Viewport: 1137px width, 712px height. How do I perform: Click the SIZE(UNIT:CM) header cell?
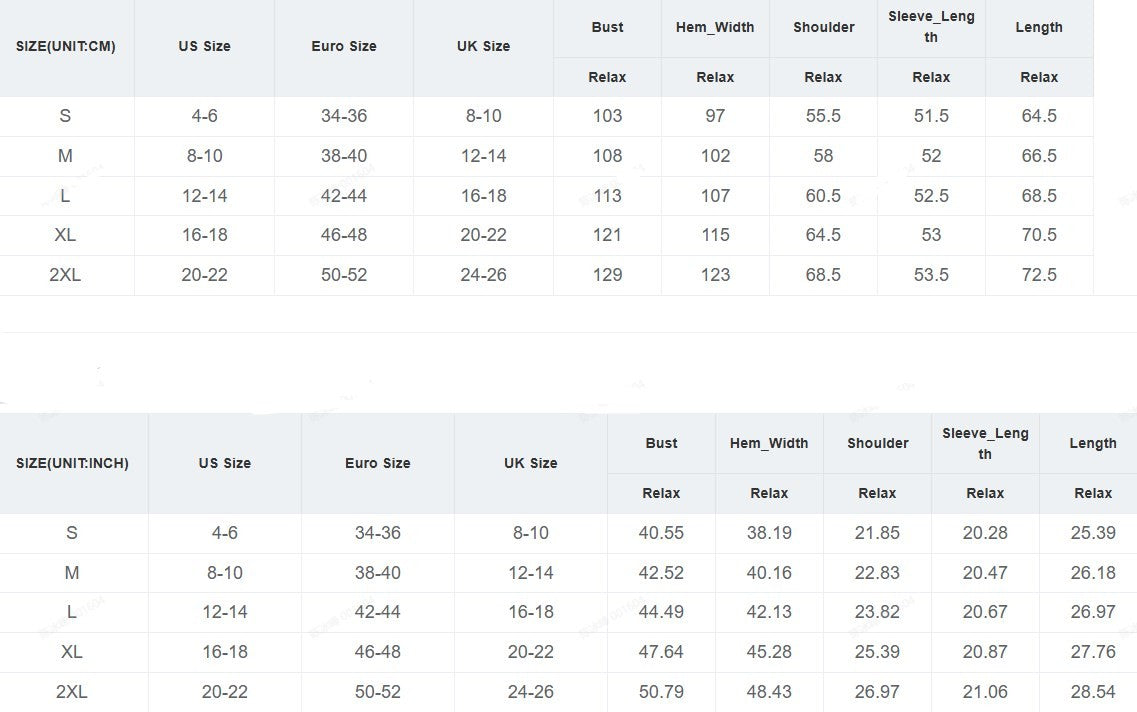66,47
